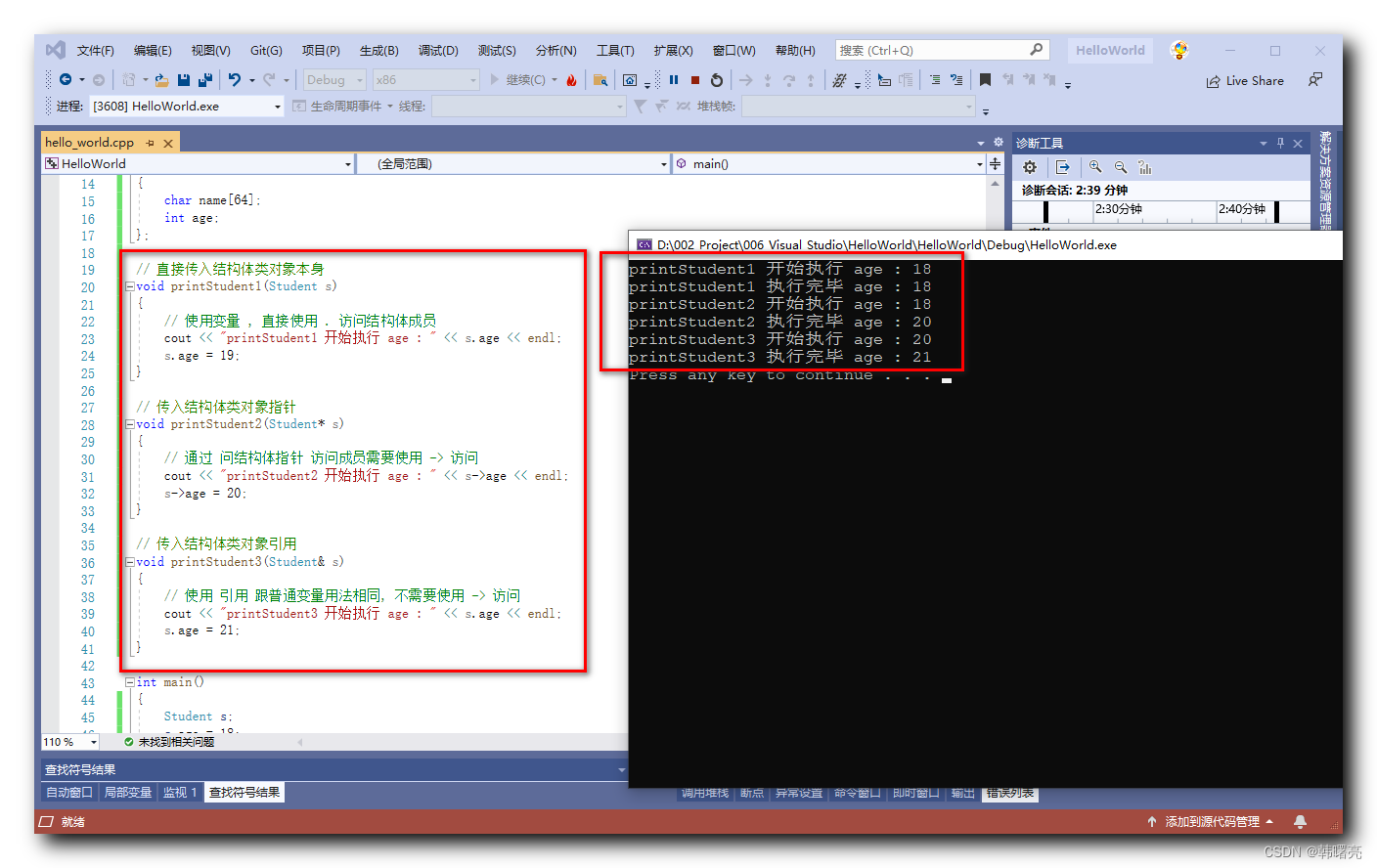
Task: Click the find in files folder icon
Action: pos(600,80)
